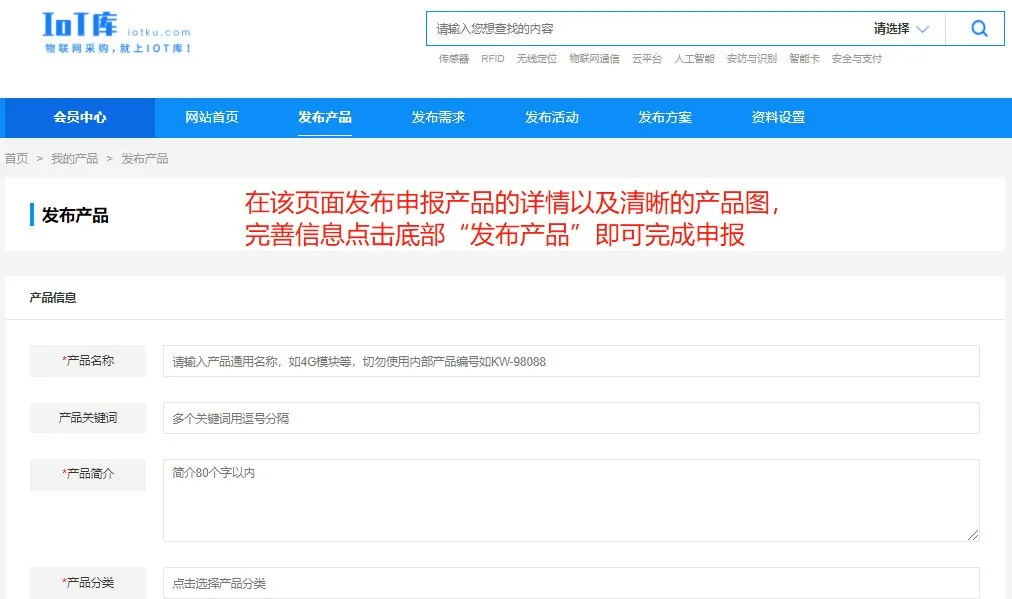Open the 资料设置 navigation tab
Screen dimensions: 1012x599
tap(778, 117)
